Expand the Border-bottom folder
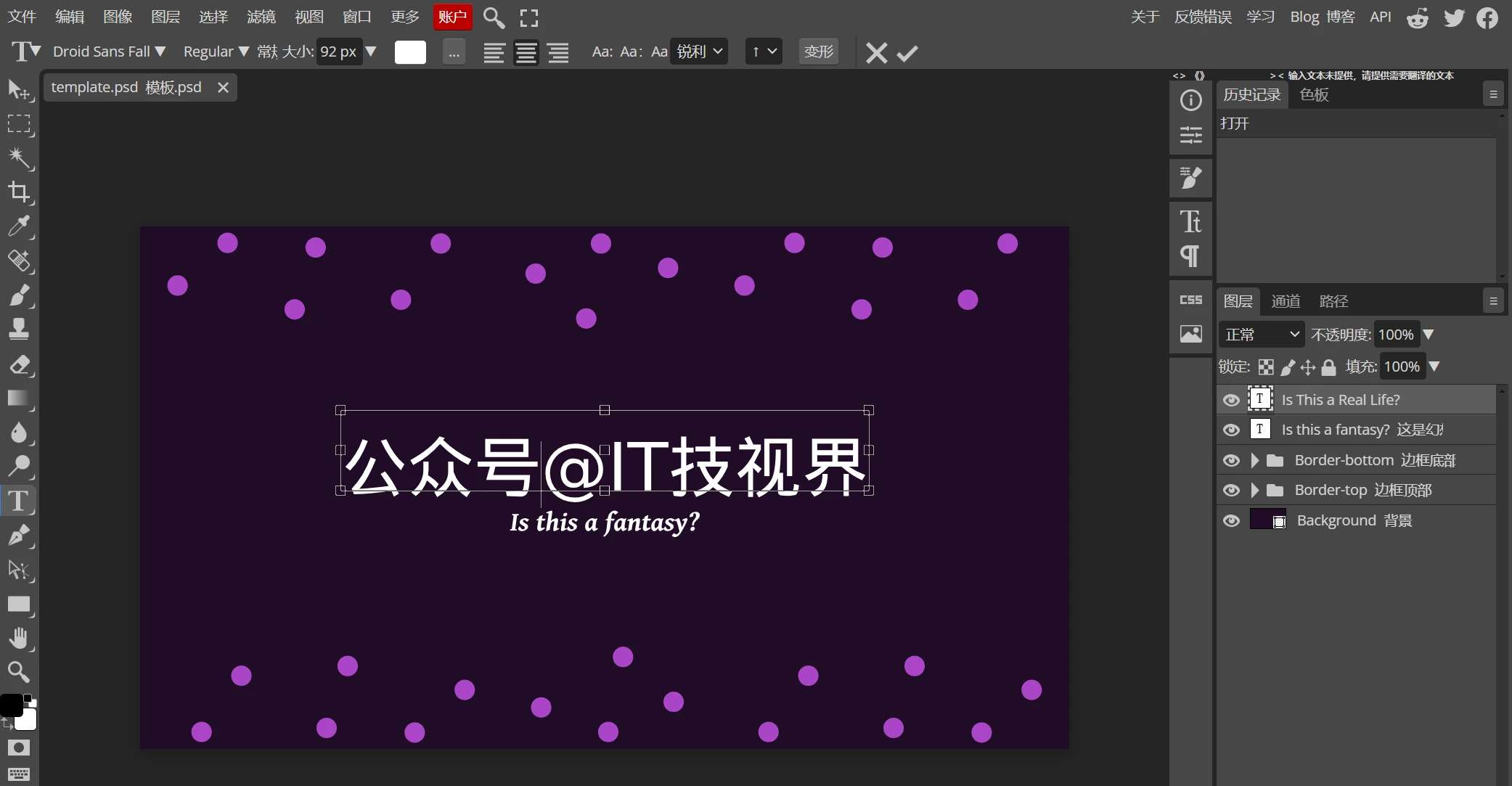 [x=1255, y=460]
